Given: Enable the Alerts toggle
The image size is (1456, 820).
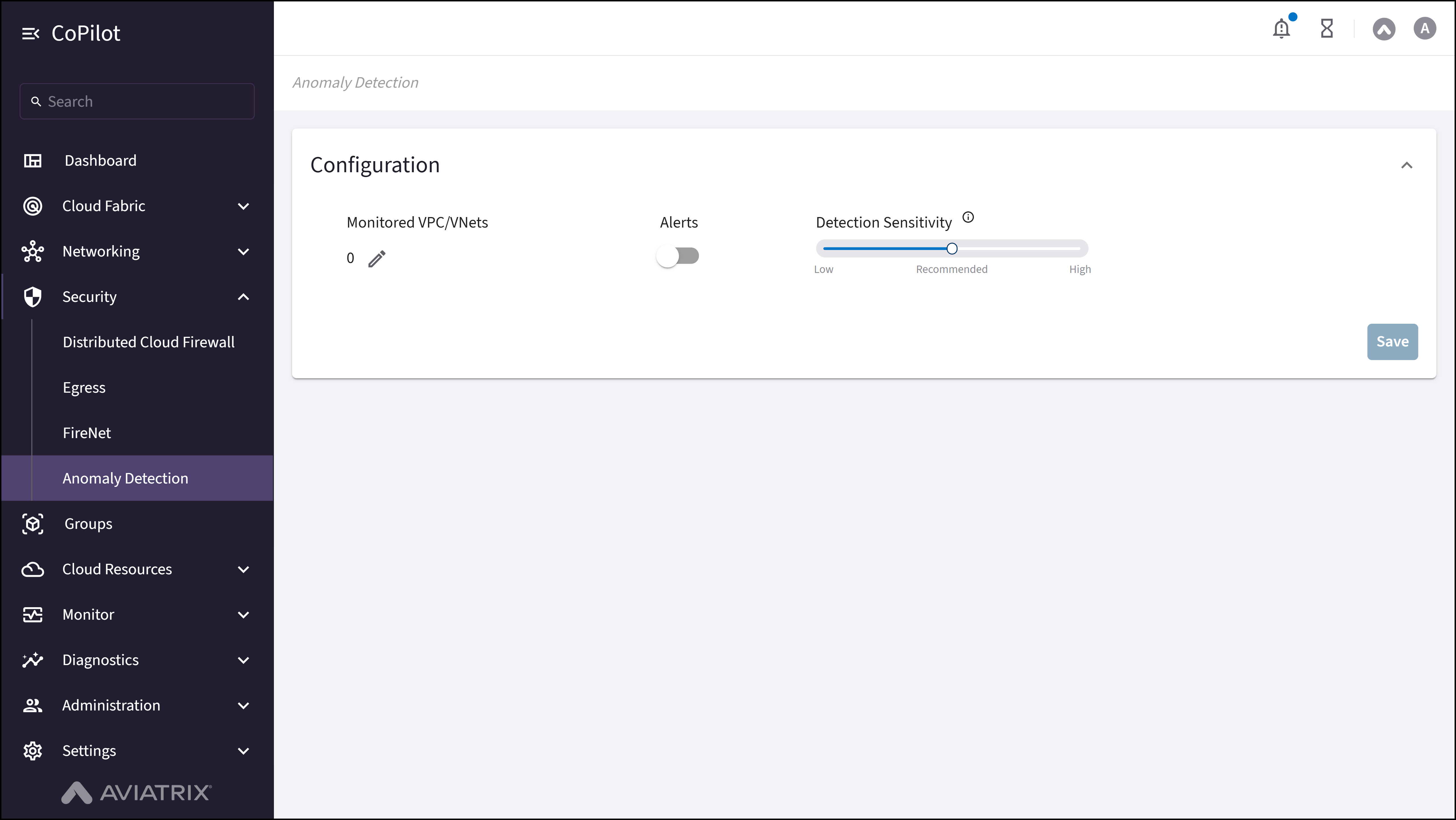Looking at the screenshot, I should click(678, 256).
